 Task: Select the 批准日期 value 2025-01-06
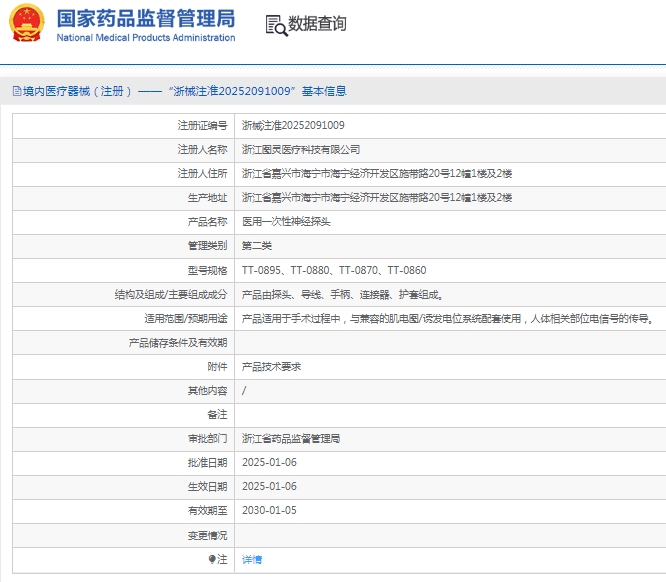coord(269,462)
